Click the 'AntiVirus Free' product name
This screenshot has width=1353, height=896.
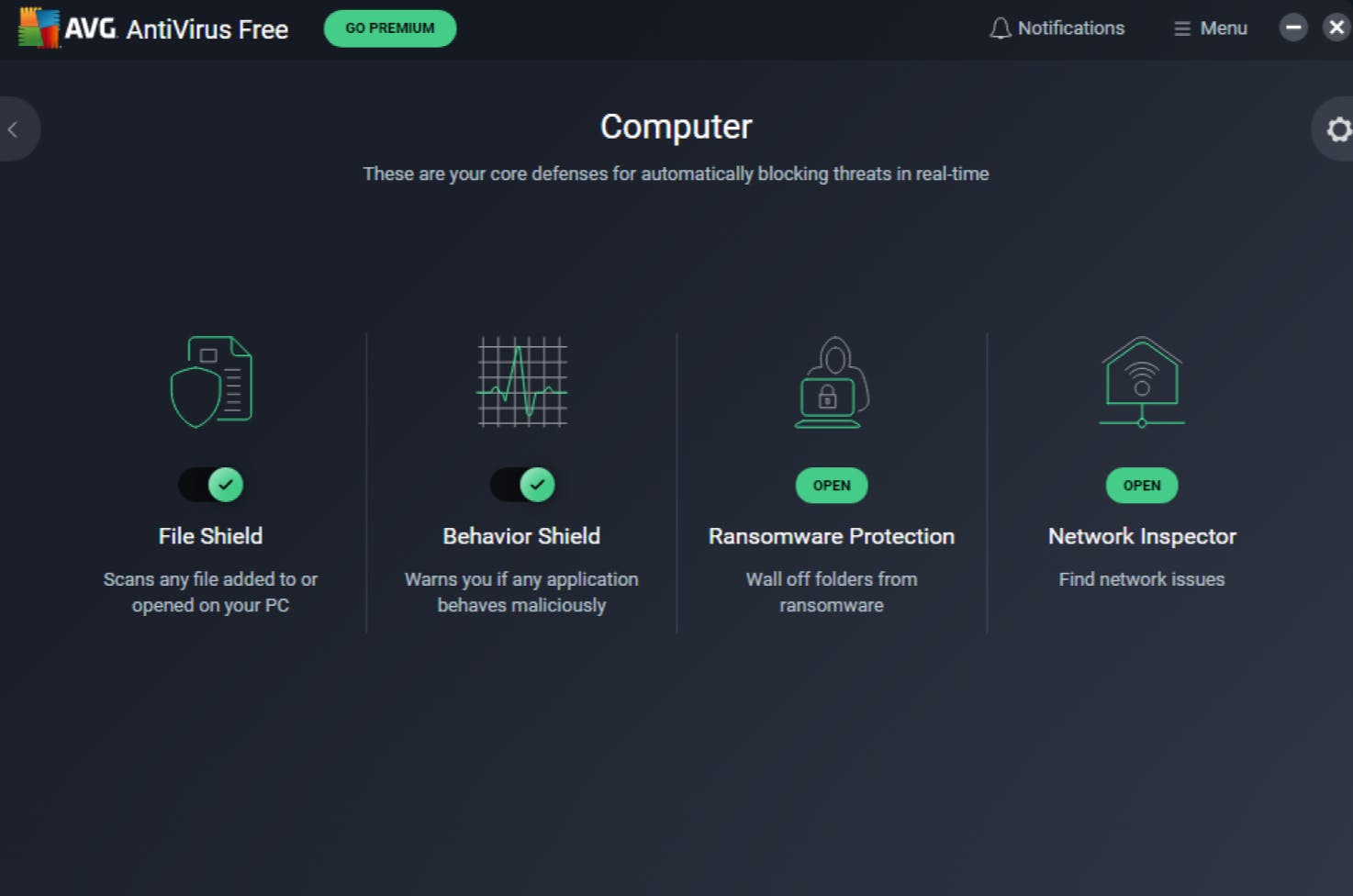(x=207, y=29)
